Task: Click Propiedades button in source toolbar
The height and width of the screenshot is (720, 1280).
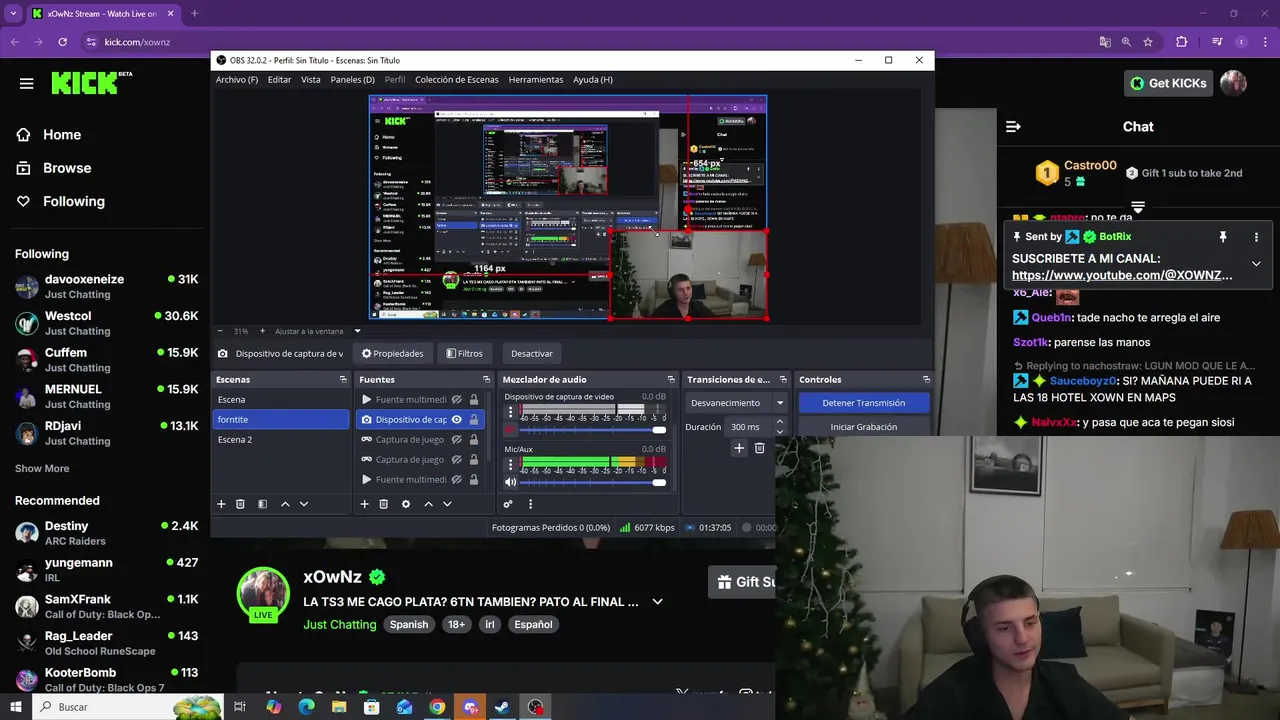Action: coord(392,353)
